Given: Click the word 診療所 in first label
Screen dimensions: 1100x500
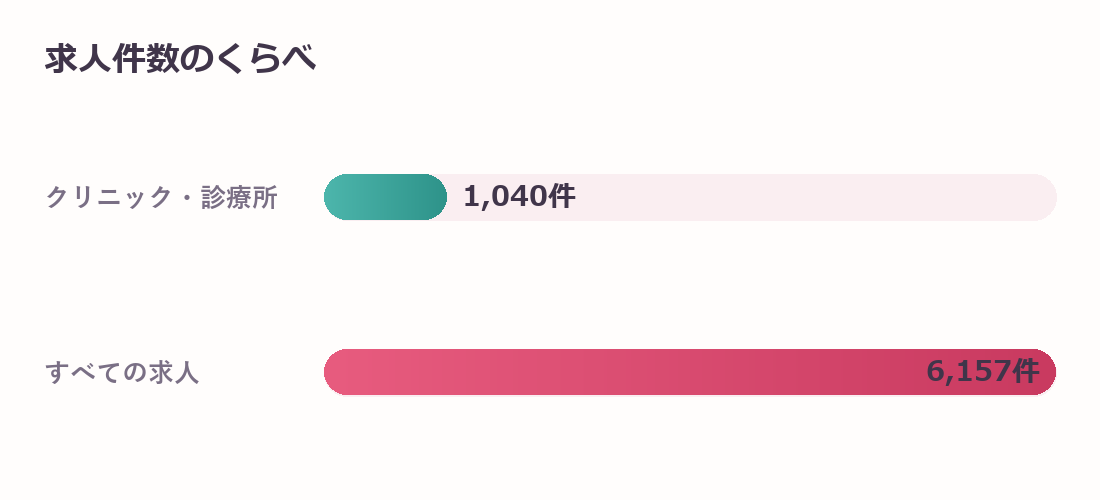Looking at the screenshot, I should click(240, 197).
